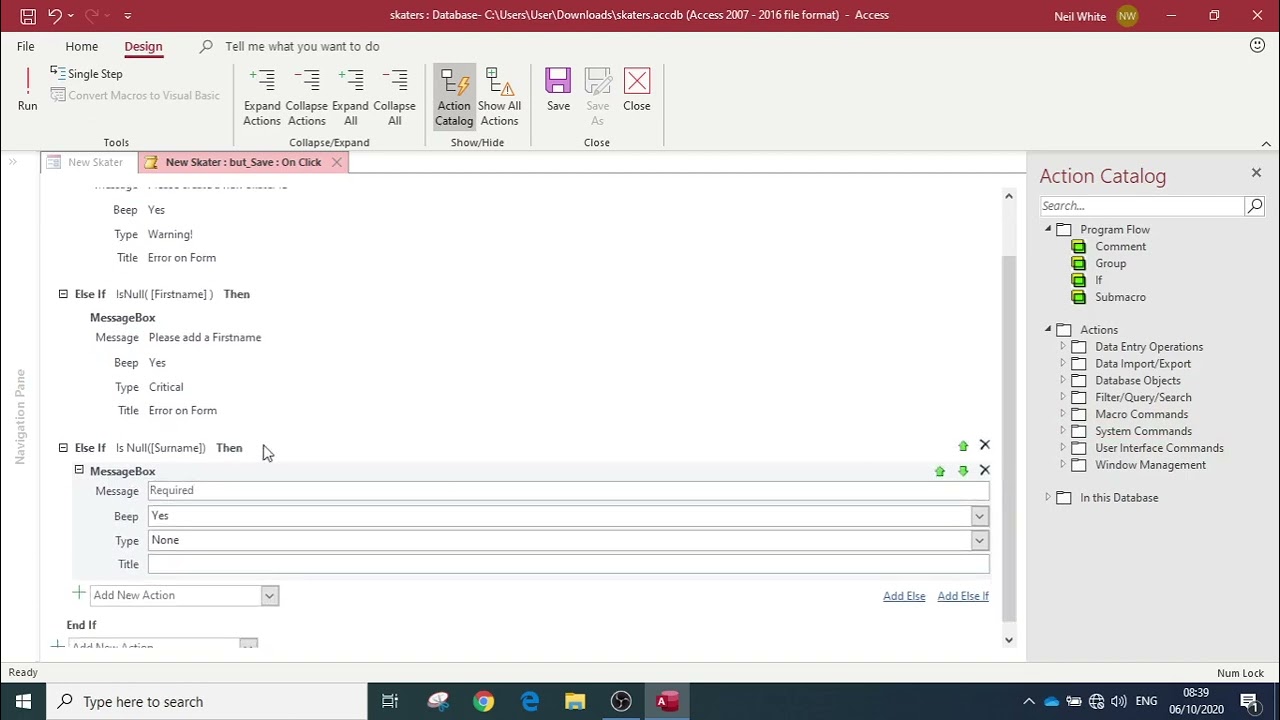Open Customize Quick Access Toolbar dropdown
This screenshot has height=720, width=1280.
128,16
